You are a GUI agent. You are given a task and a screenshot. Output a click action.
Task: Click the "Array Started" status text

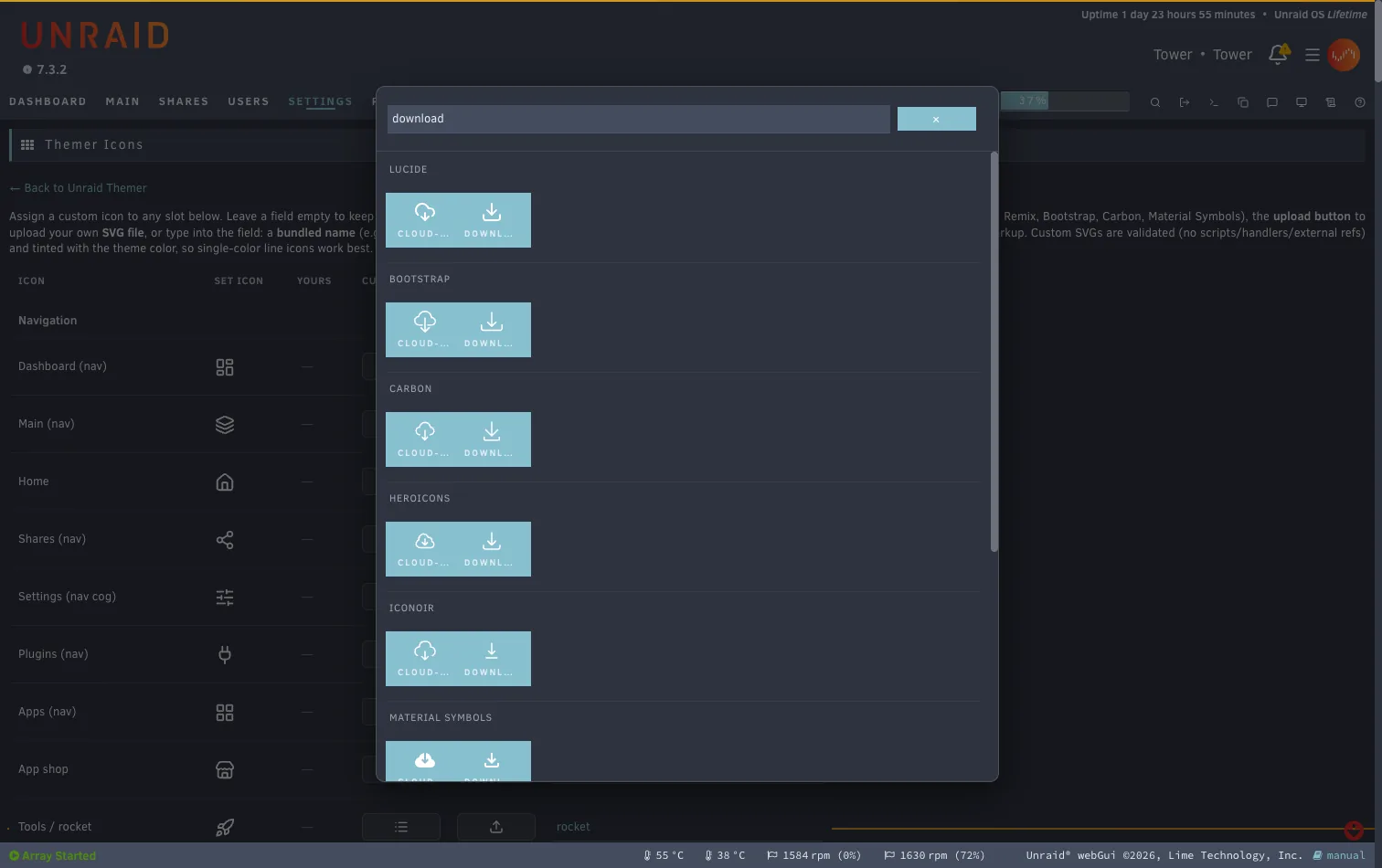click(x=59, y=856)
